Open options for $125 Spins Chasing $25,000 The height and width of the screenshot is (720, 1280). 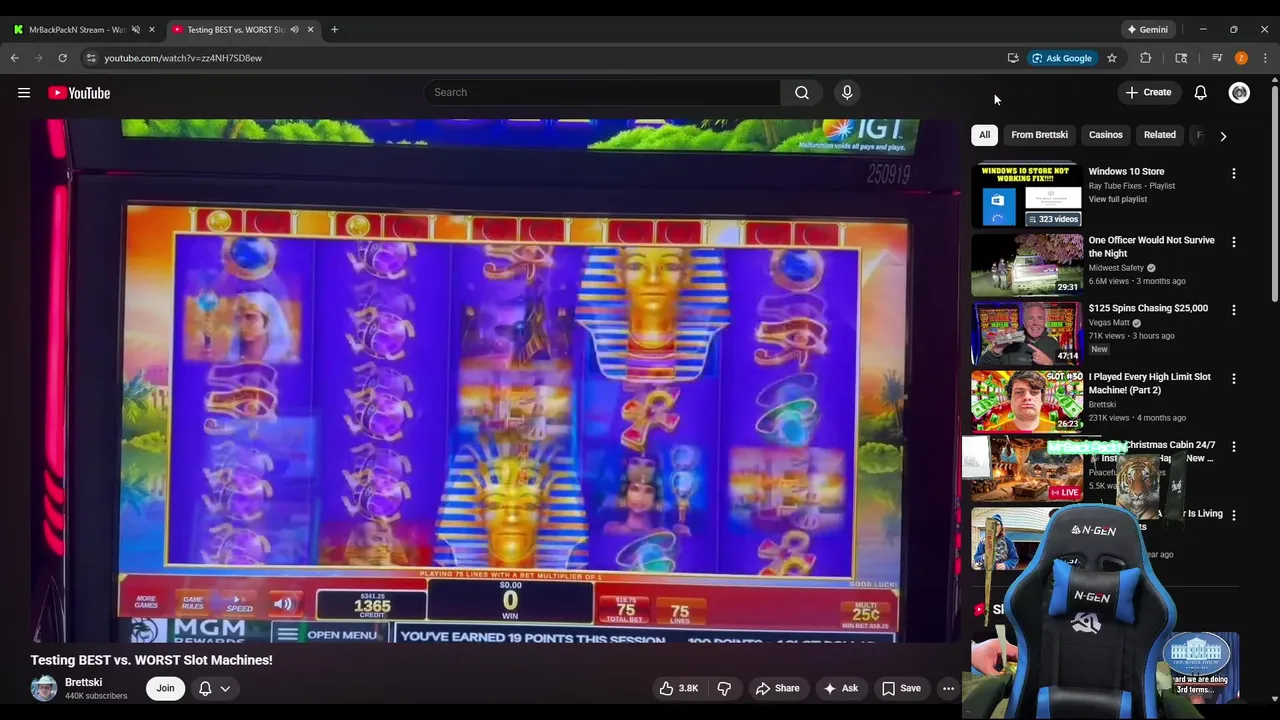[1233, 310]
